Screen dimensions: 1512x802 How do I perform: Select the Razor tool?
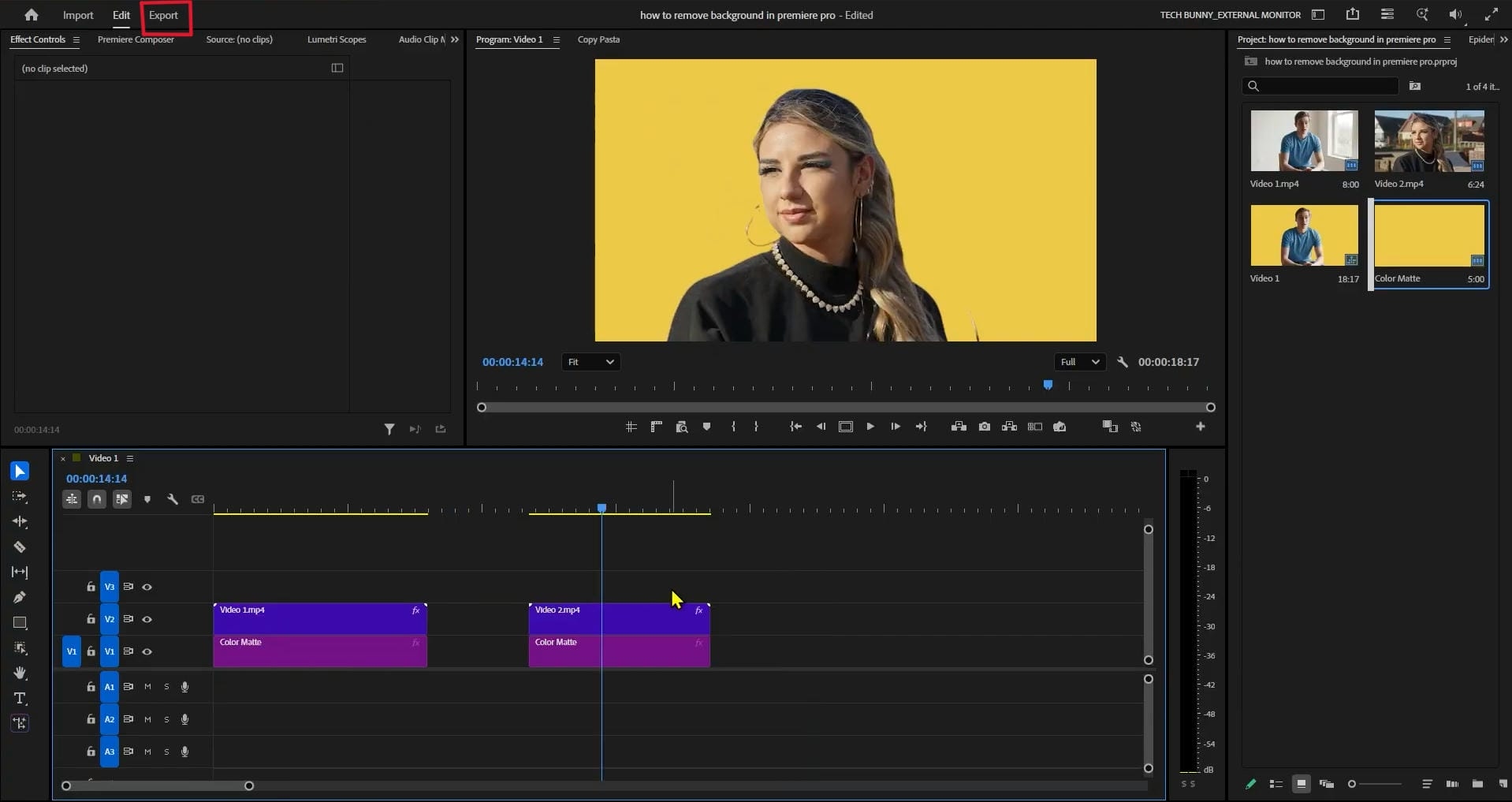20,547
